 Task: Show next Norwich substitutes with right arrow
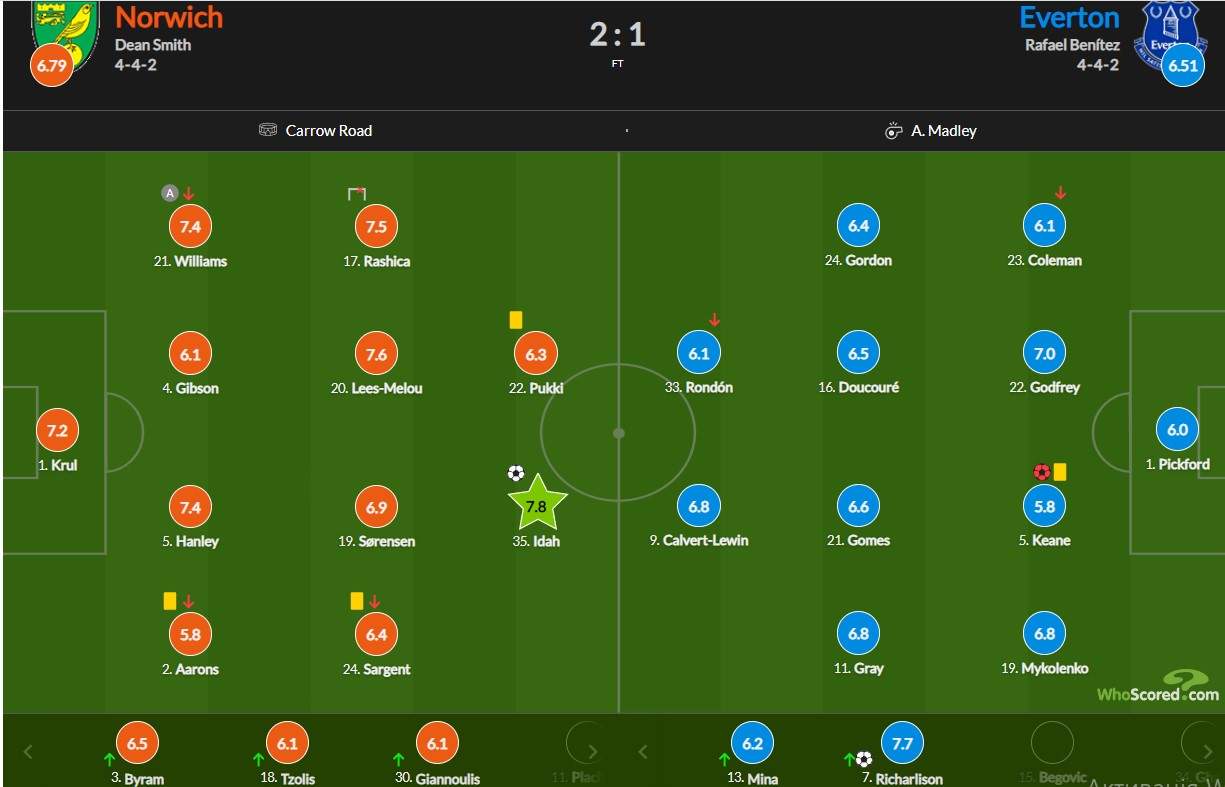[592, 751]
